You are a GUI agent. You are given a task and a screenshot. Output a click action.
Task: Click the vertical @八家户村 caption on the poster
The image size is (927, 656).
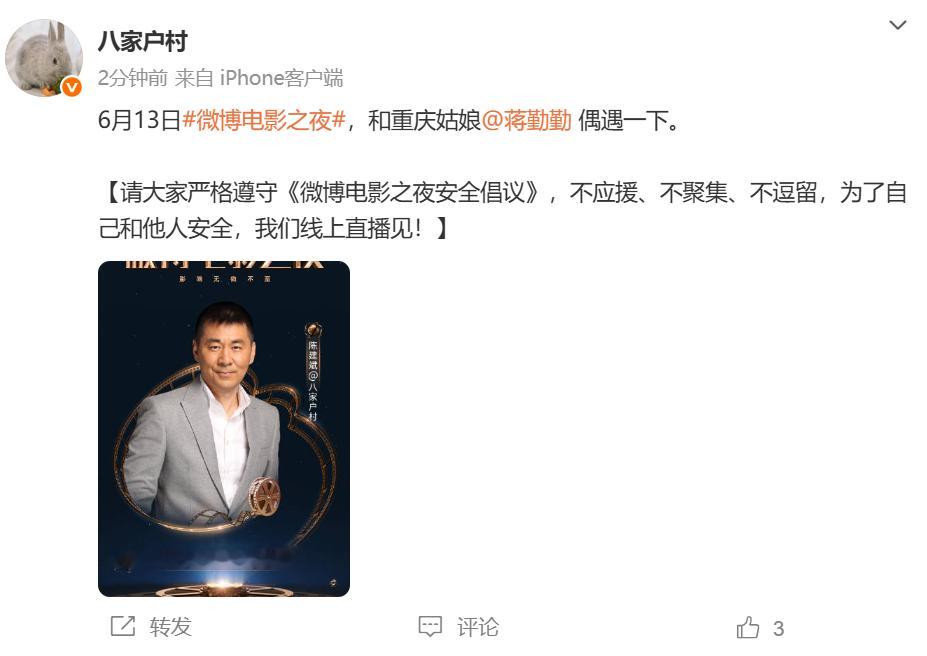point(313,397)
